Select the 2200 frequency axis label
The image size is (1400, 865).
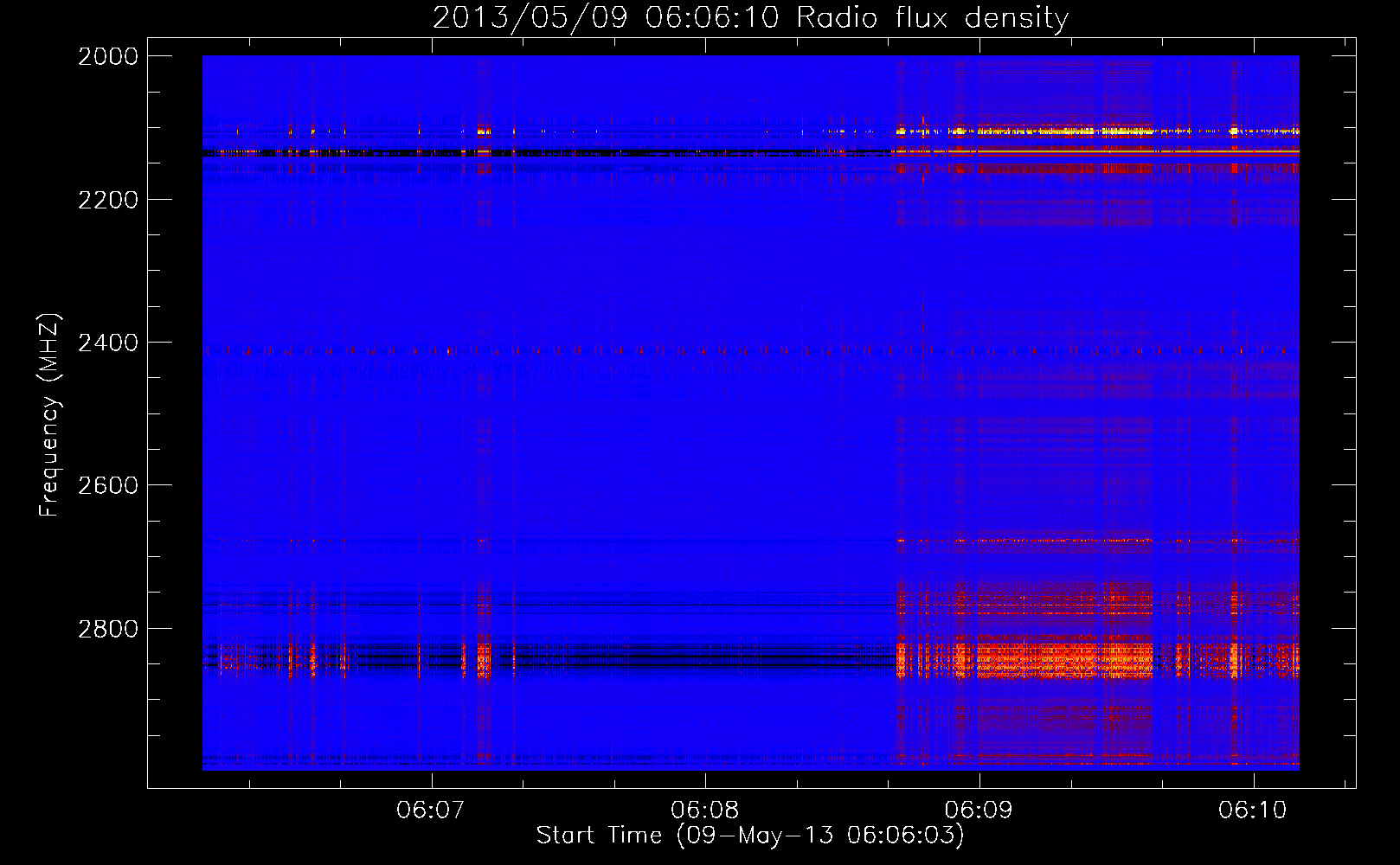[108, 200]
